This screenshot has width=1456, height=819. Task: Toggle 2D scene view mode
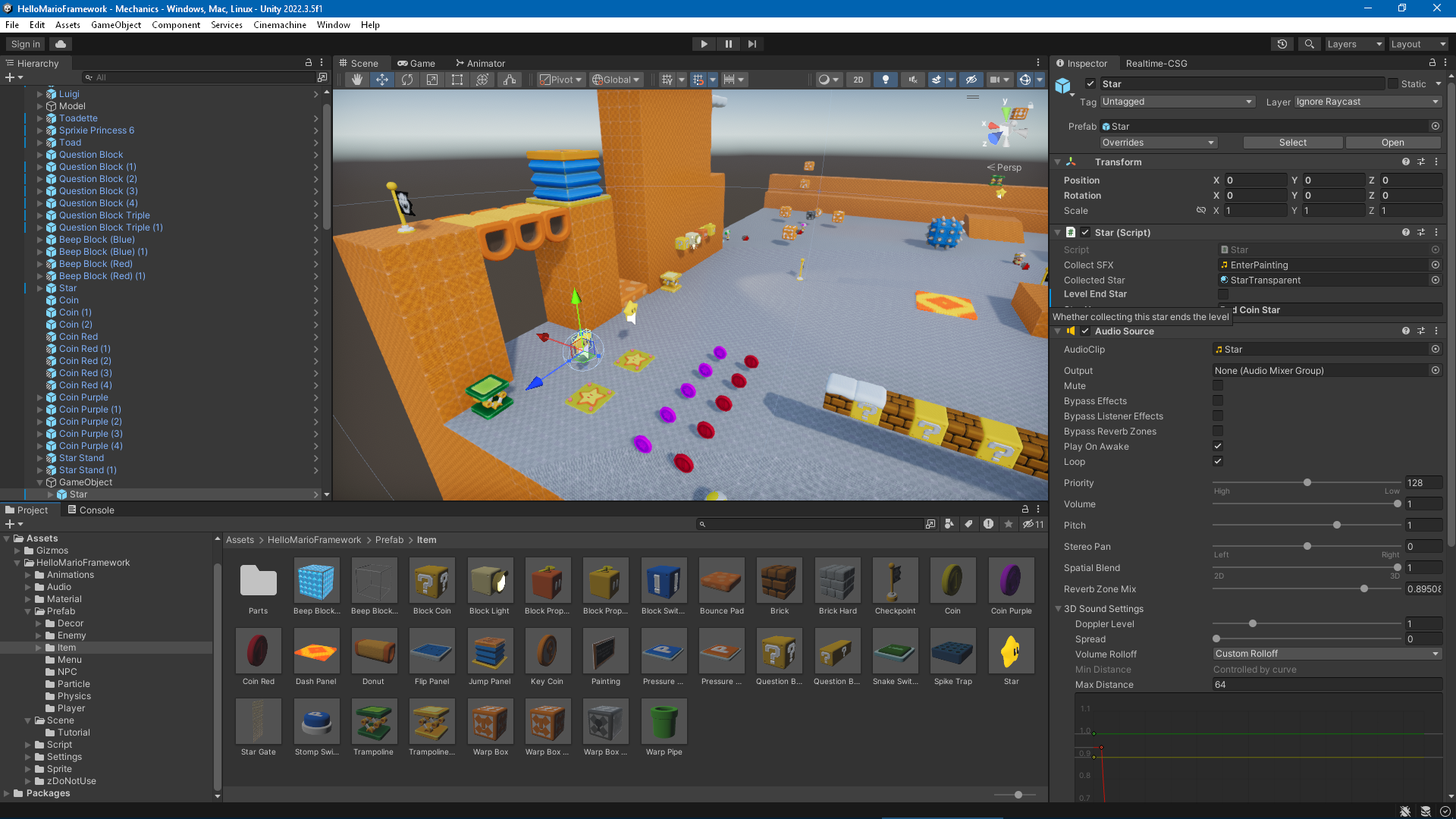[x=858, y=80]
